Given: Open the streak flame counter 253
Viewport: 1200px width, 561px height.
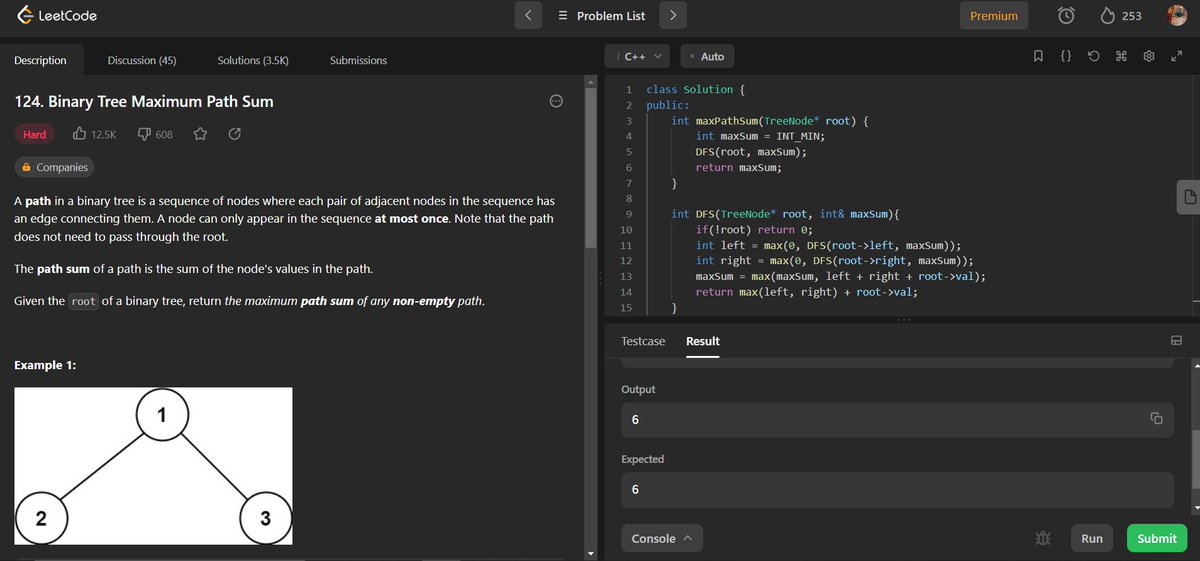Looking at the screenshot, I should coord(1121,15).
